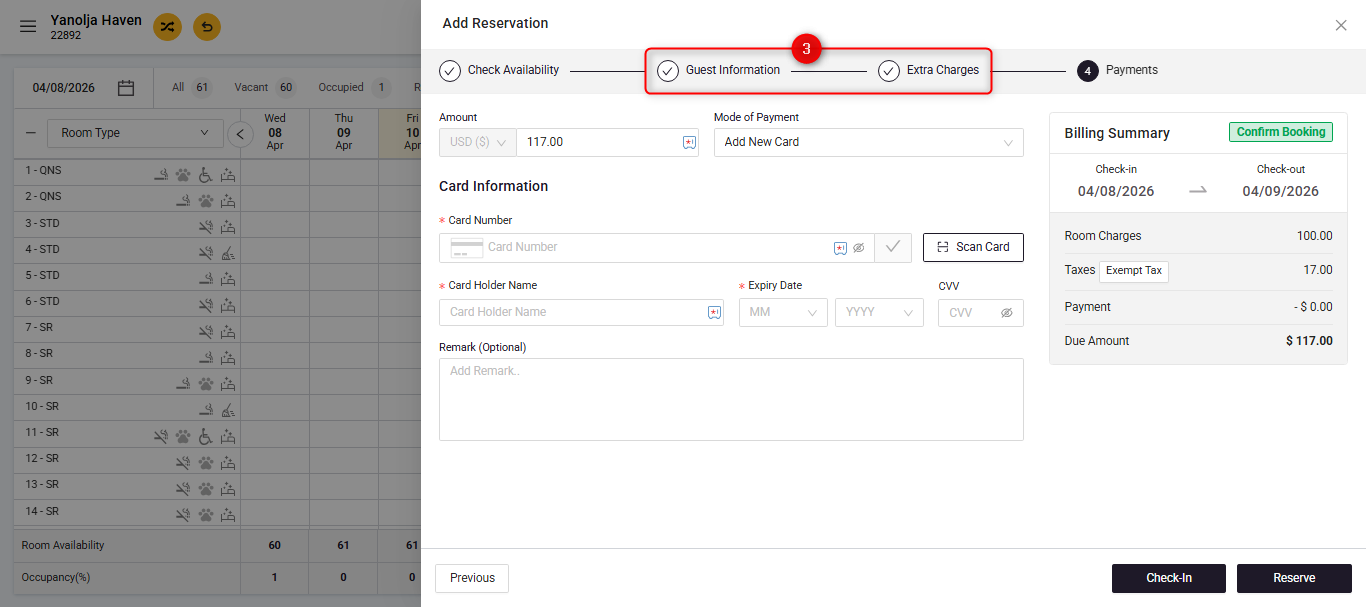Click the Exempt Tax button
The width and height of the screenshot is (1366, 607).
(1134, 271)
